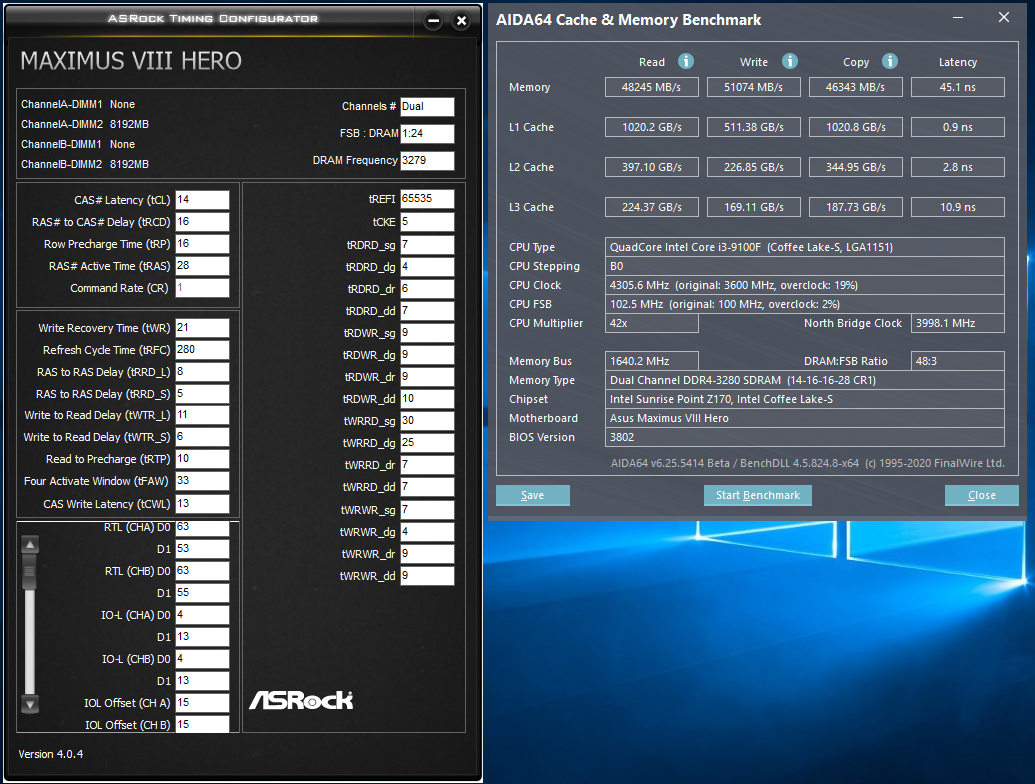Click the CPU Type field text
The image size is (1035, 784).
805,247
